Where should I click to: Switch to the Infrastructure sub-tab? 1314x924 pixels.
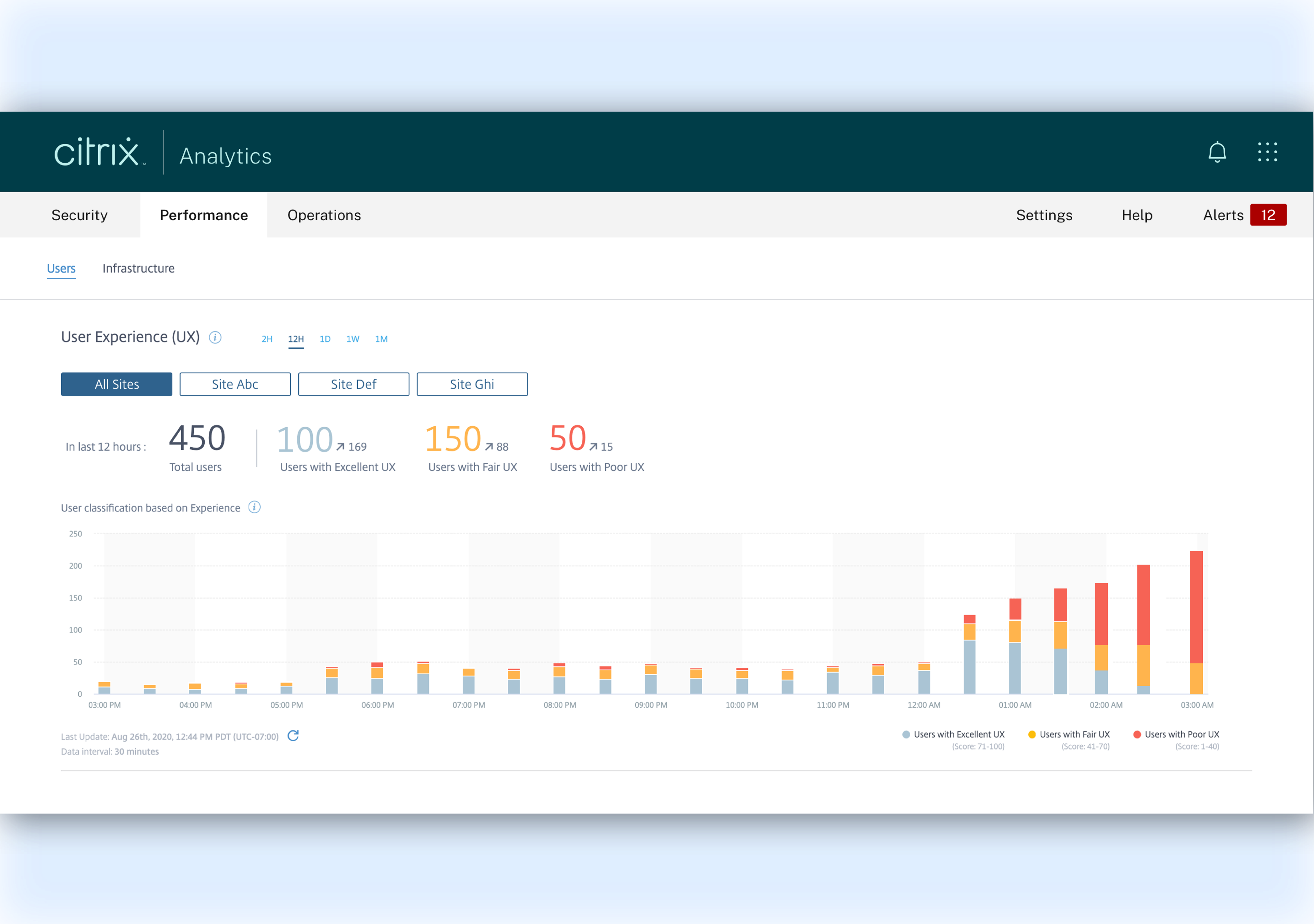pos(139,268)
